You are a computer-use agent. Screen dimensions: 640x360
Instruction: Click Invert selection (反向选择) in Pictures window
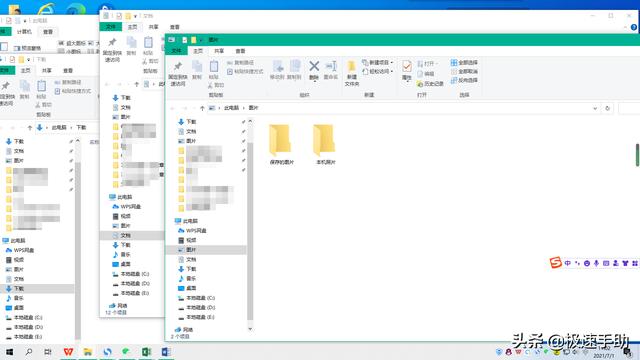tap(464, 80)
